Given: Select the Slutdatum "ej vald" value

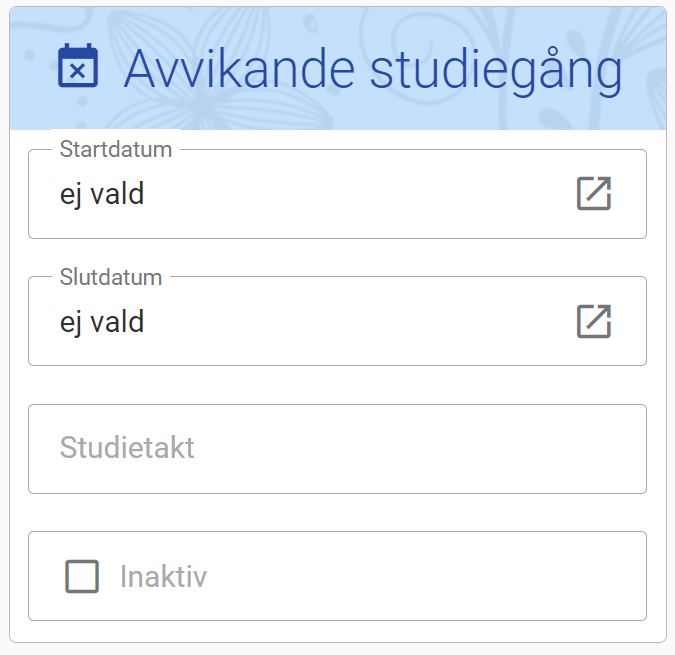Looking at the screenshot, I should coord(102,322).
